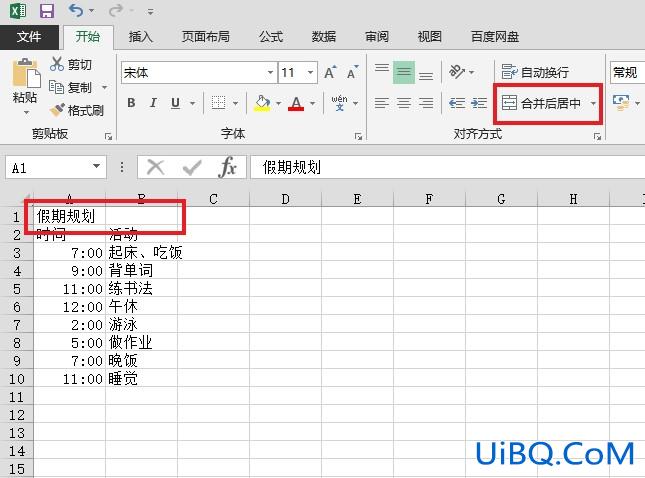Click the increase indent icon

pyautogui.click(x=479, y=103)
